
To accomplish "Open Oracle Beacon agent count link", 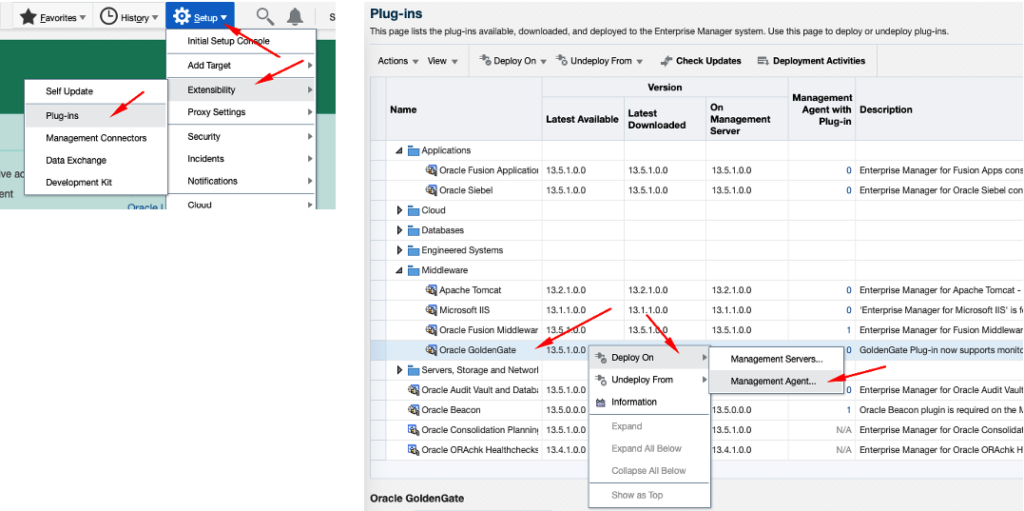I will (849, 410).
